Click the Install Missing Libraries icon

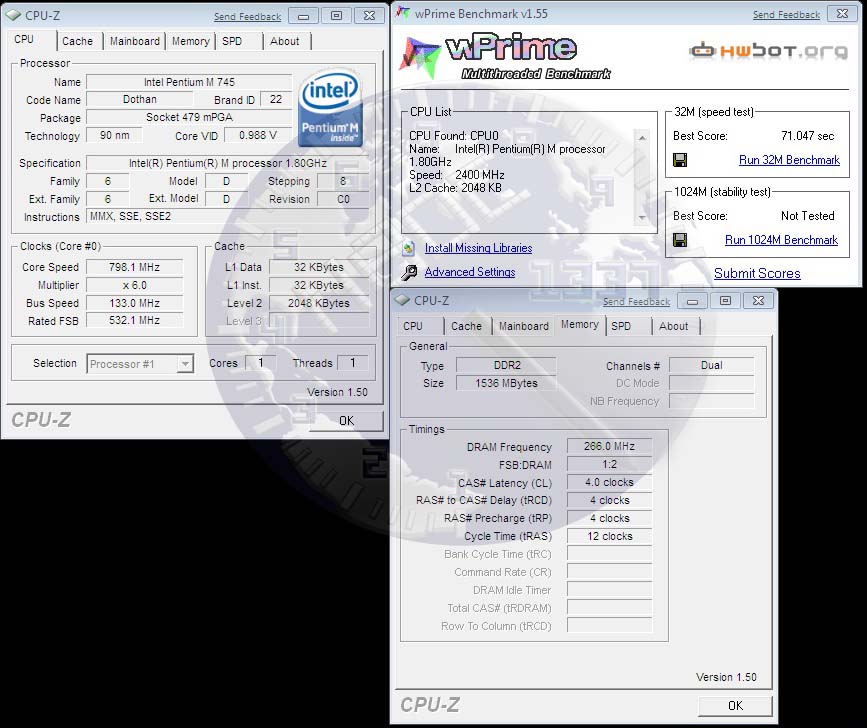pyautogui.click(x=408, y=248)
